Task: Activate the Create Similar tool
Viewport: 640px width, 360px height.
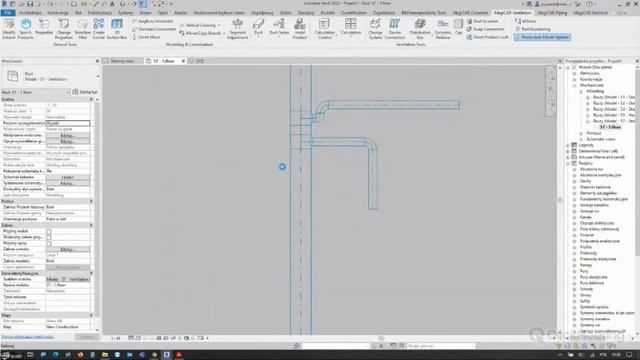Action: coord(98,29)
